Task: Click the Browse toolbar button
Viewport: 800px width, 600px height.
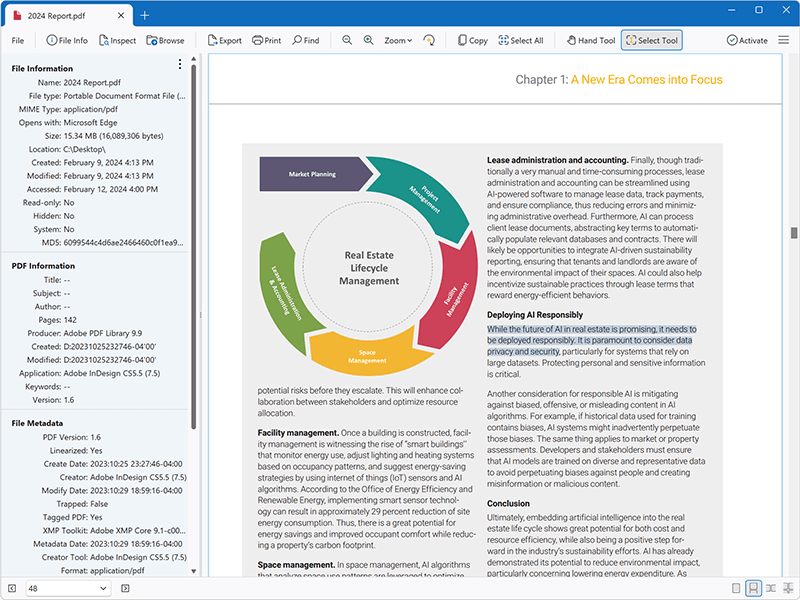Action: (x=165, y=41)
